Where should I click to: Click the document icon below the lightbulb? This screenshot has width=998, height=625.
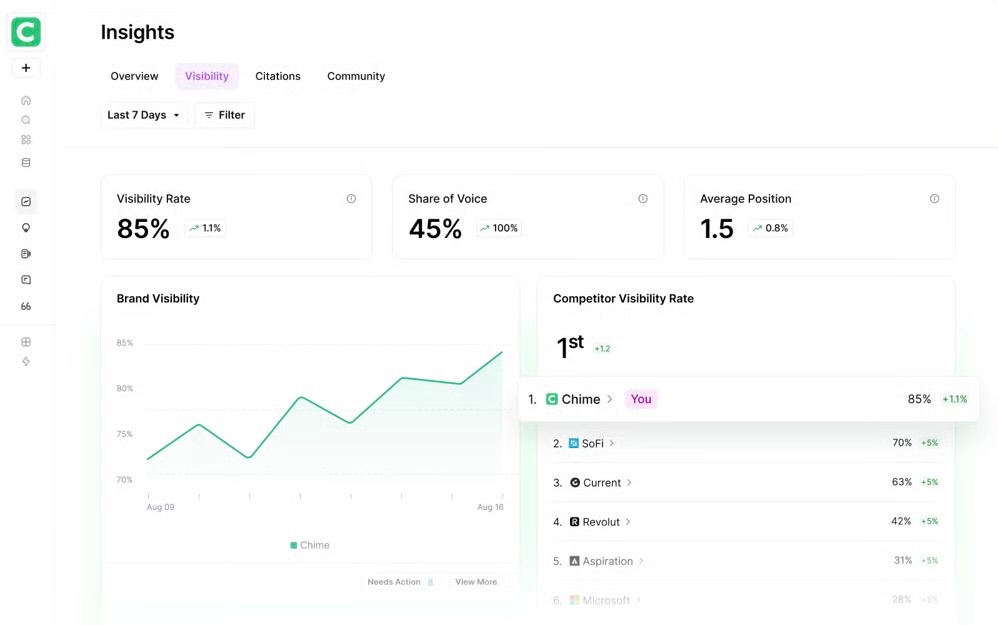pyautogui.click(x=26, y=254)
